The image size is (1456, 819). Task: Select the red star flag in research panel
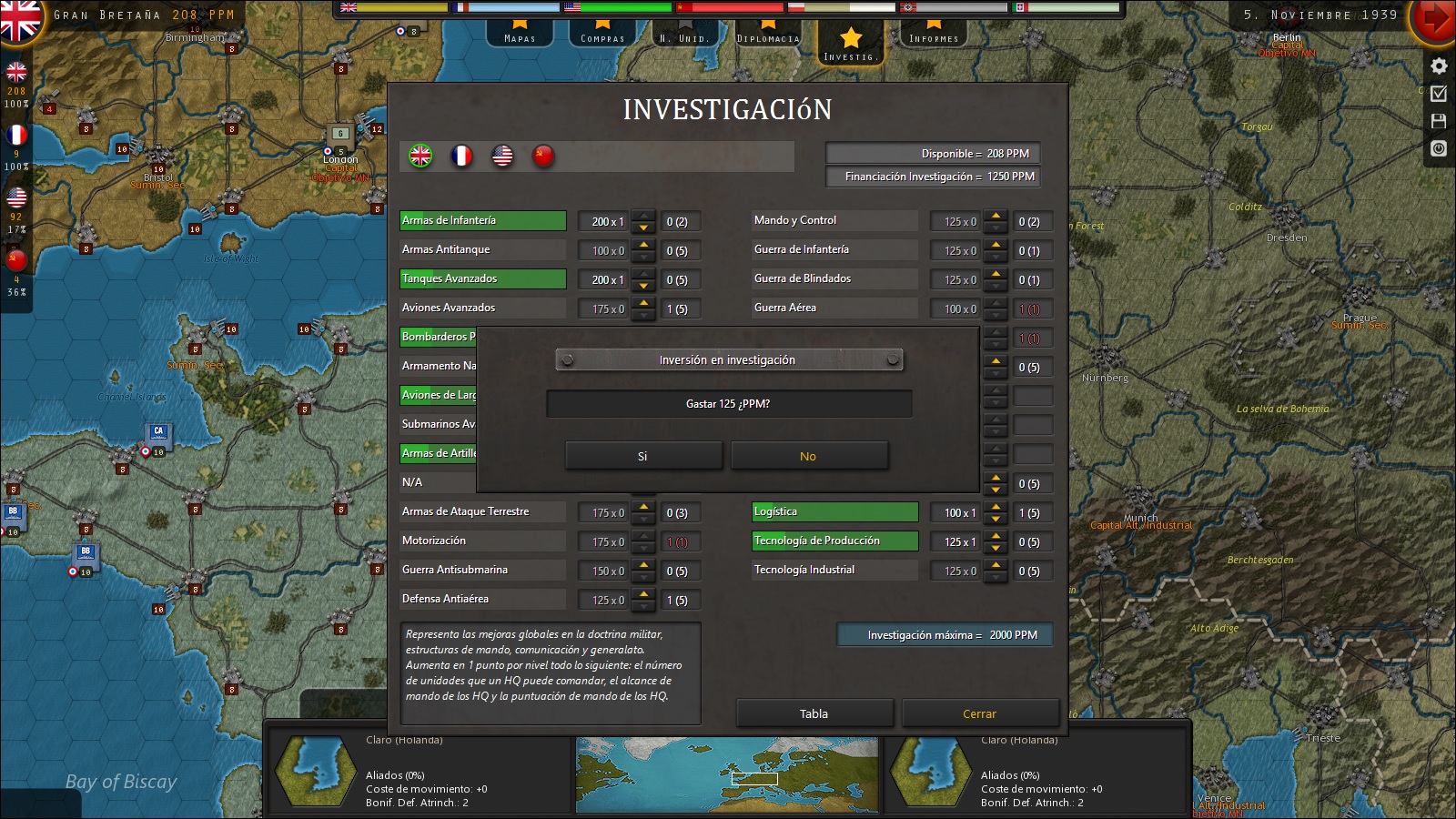click(543, 156)
